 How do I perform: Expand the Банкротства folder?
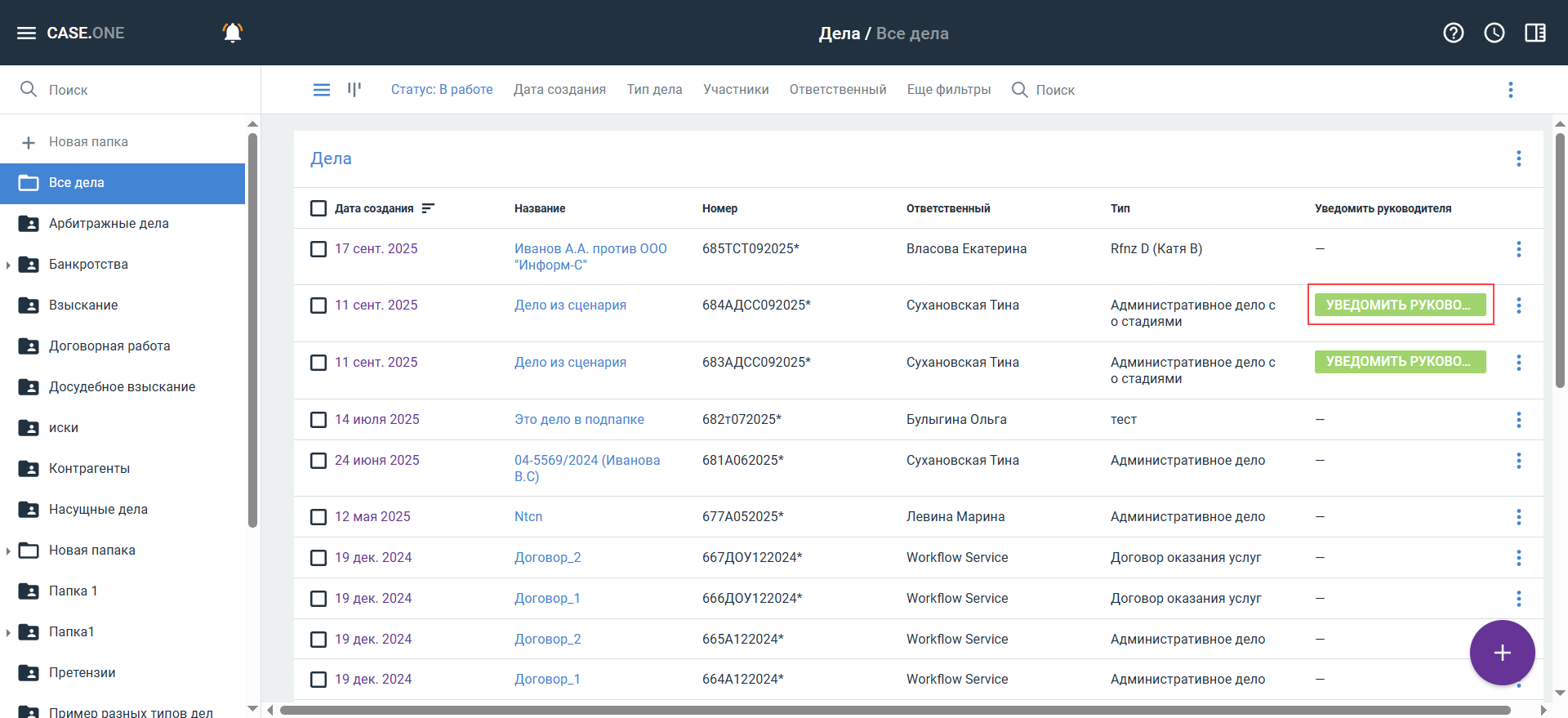click(8, 265)
